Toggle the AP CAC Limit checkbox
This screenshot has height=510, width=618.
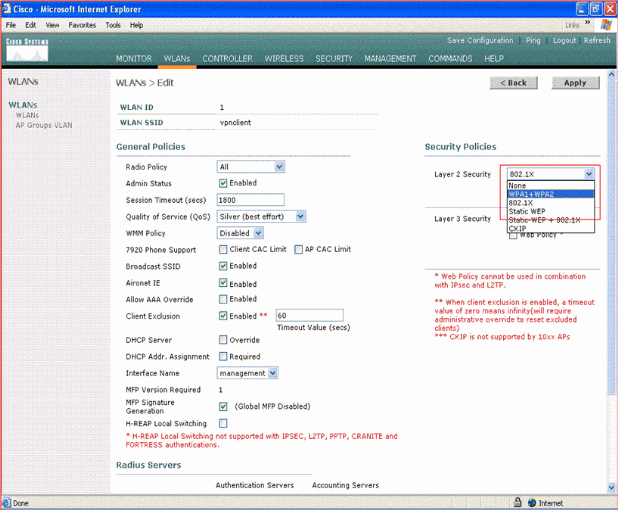click(x=299, y=249)
